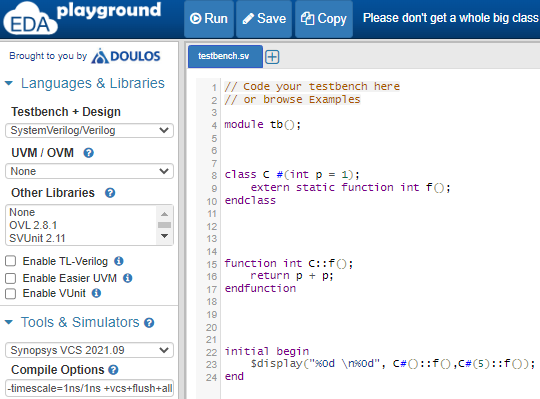Open Synopsys VCS 2021.09 simulator dropdown
Viewport: 540px width, 399px height.
(x=89, y=350)
